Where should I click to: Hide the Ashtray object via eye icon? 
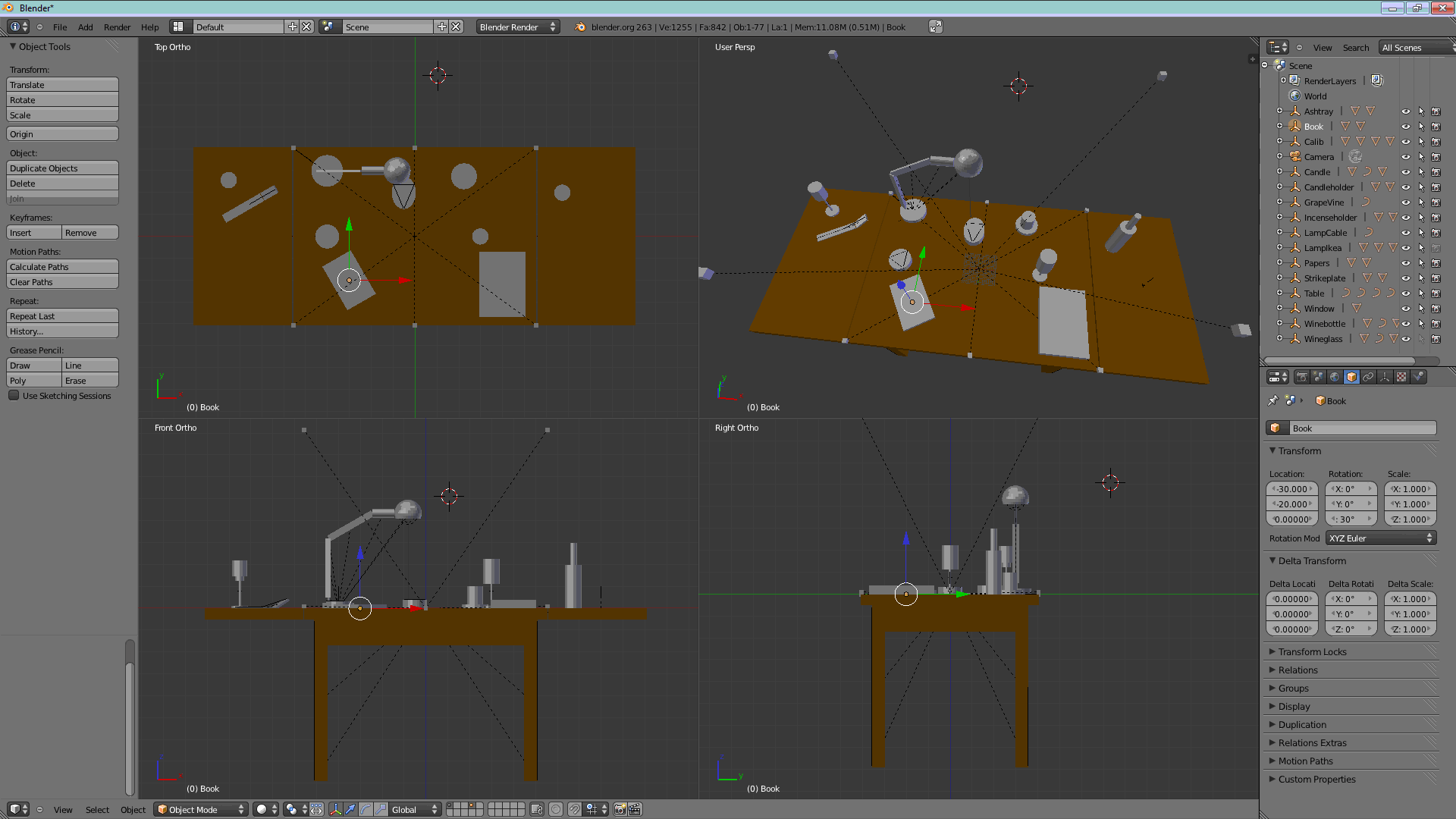(x=1405, y=111)
